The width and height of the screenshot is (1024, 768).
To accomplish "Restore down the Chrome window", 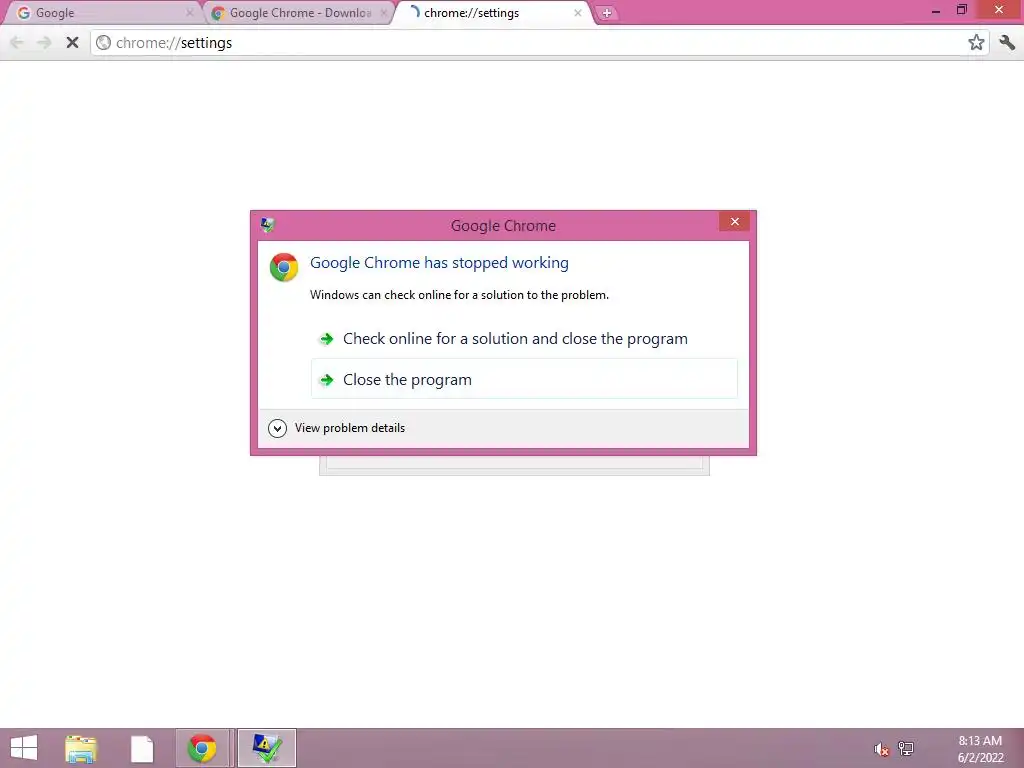I will (961, 10).
